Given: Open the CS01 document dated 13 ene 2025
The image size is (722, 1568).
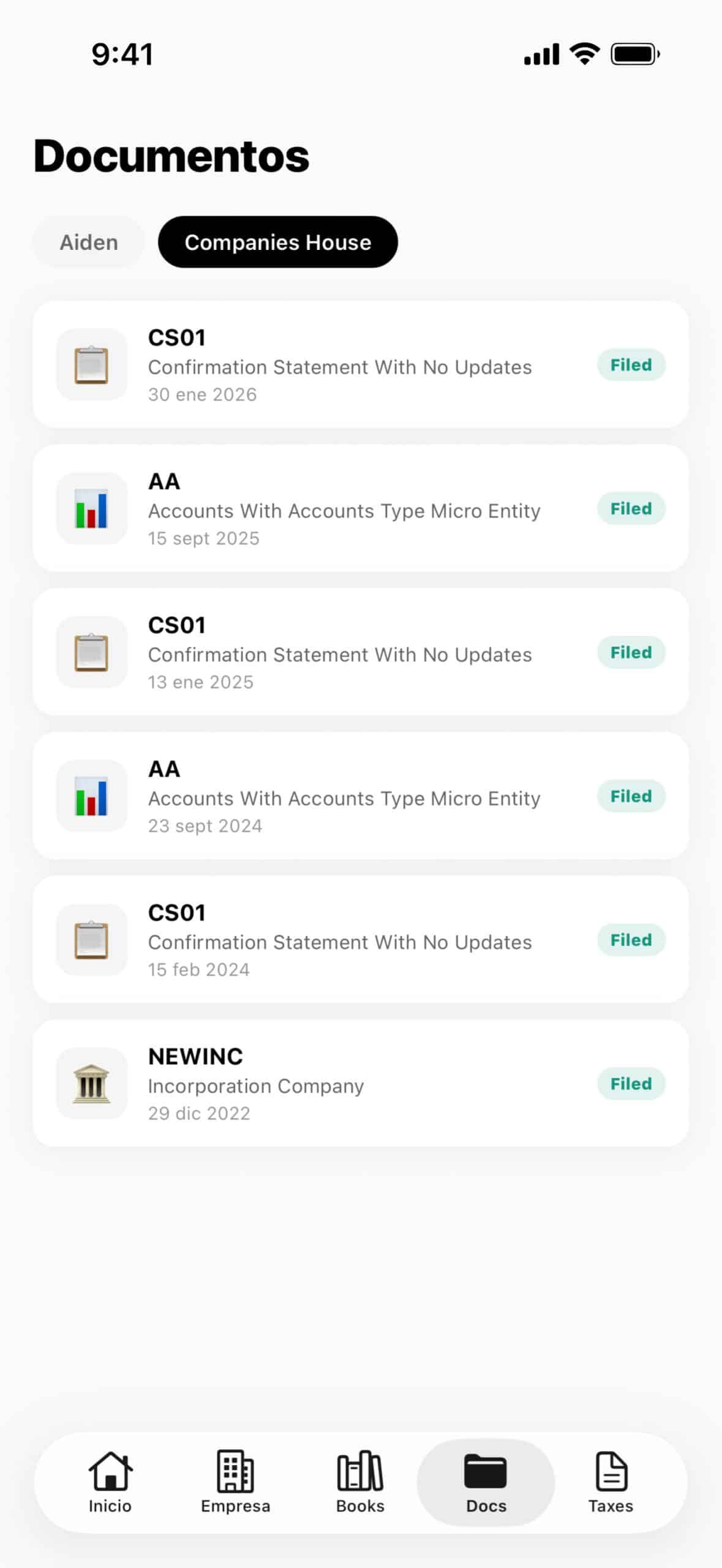Looking at the screenshot, I should point(340,653).
